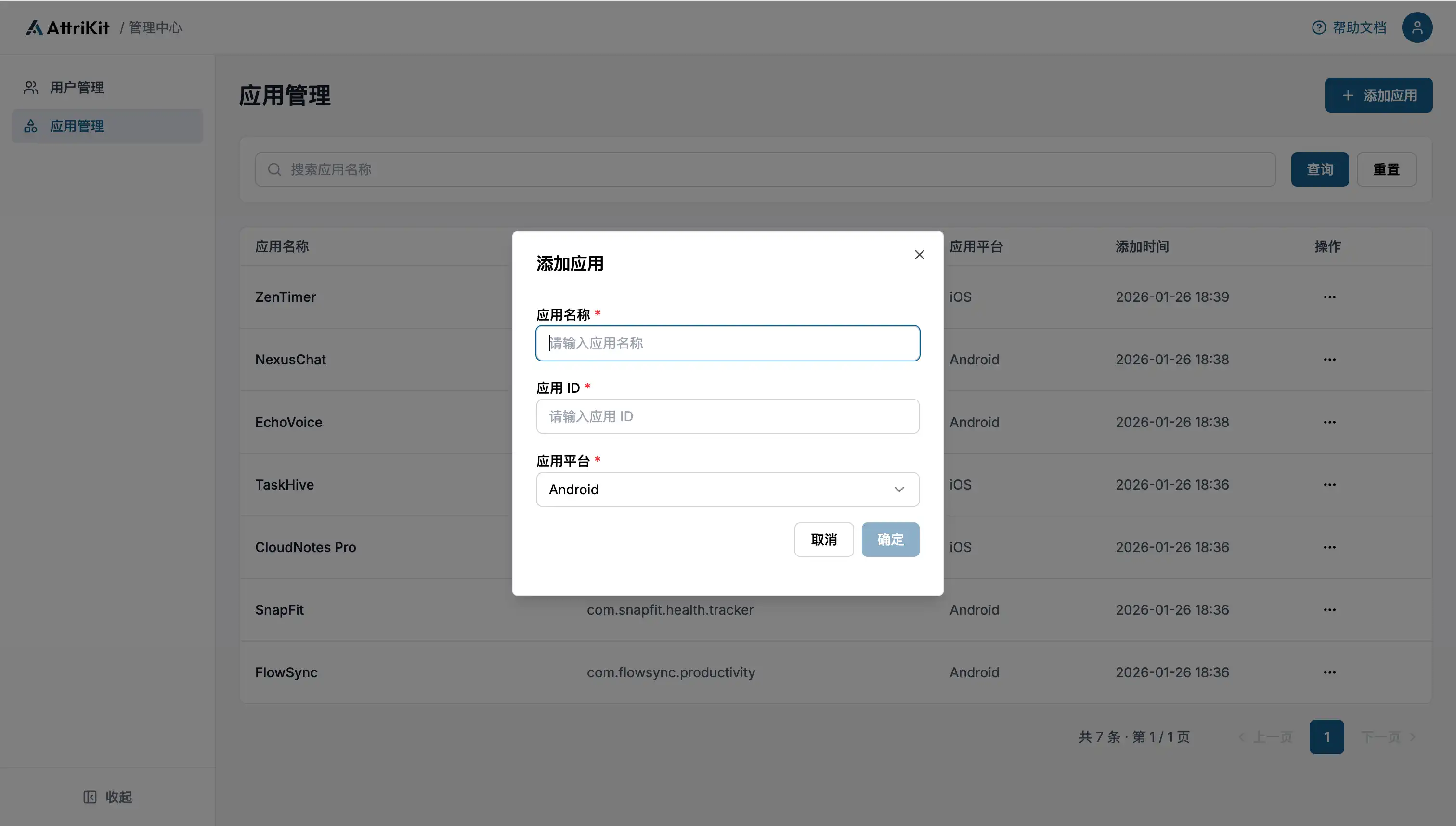The width and height of the screenshot is (1456, 826).
Task: Collapse sidebar with 收起 icon
Action: point(90,797)
